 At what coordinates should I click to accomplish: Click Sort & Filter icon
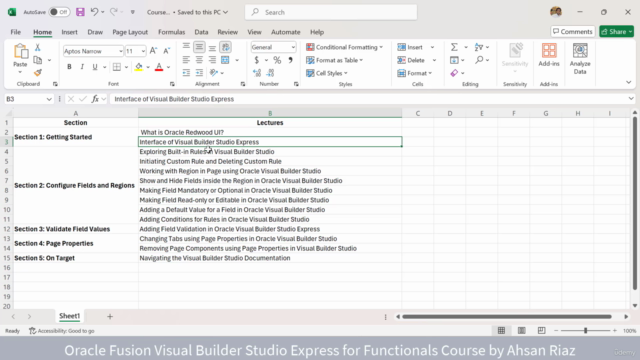479,47
